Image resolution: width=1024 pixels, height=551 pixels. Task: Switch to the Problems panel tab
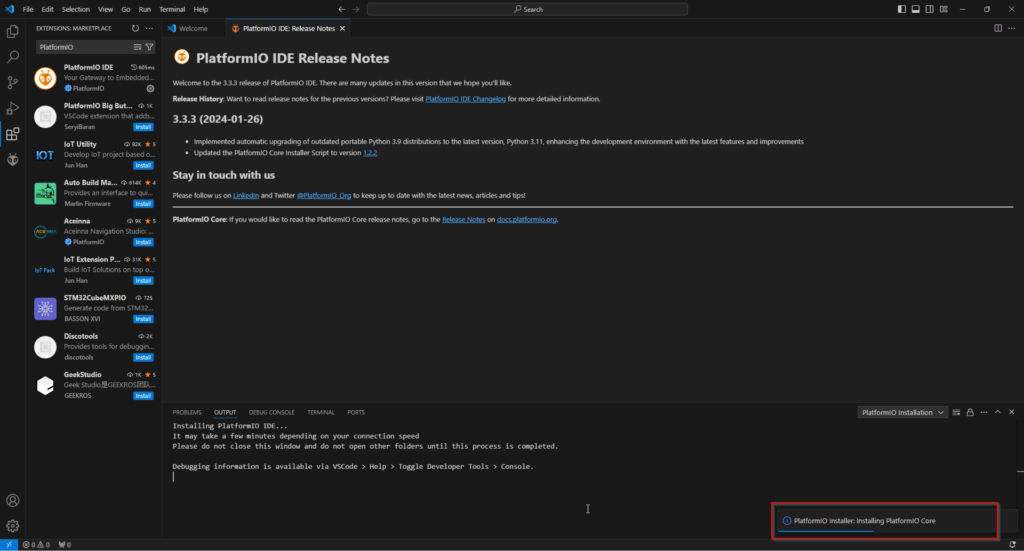[x=187, y=413]
